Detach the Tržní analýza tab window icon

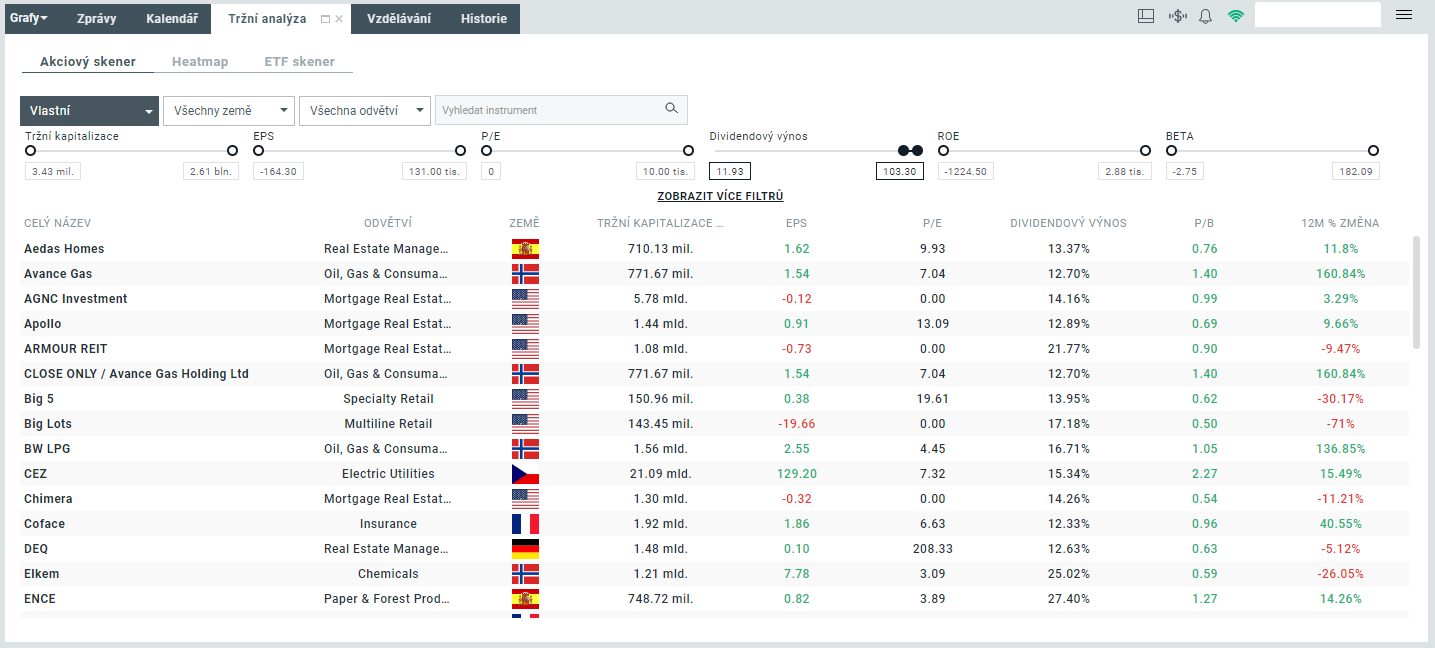pos(325,19)
